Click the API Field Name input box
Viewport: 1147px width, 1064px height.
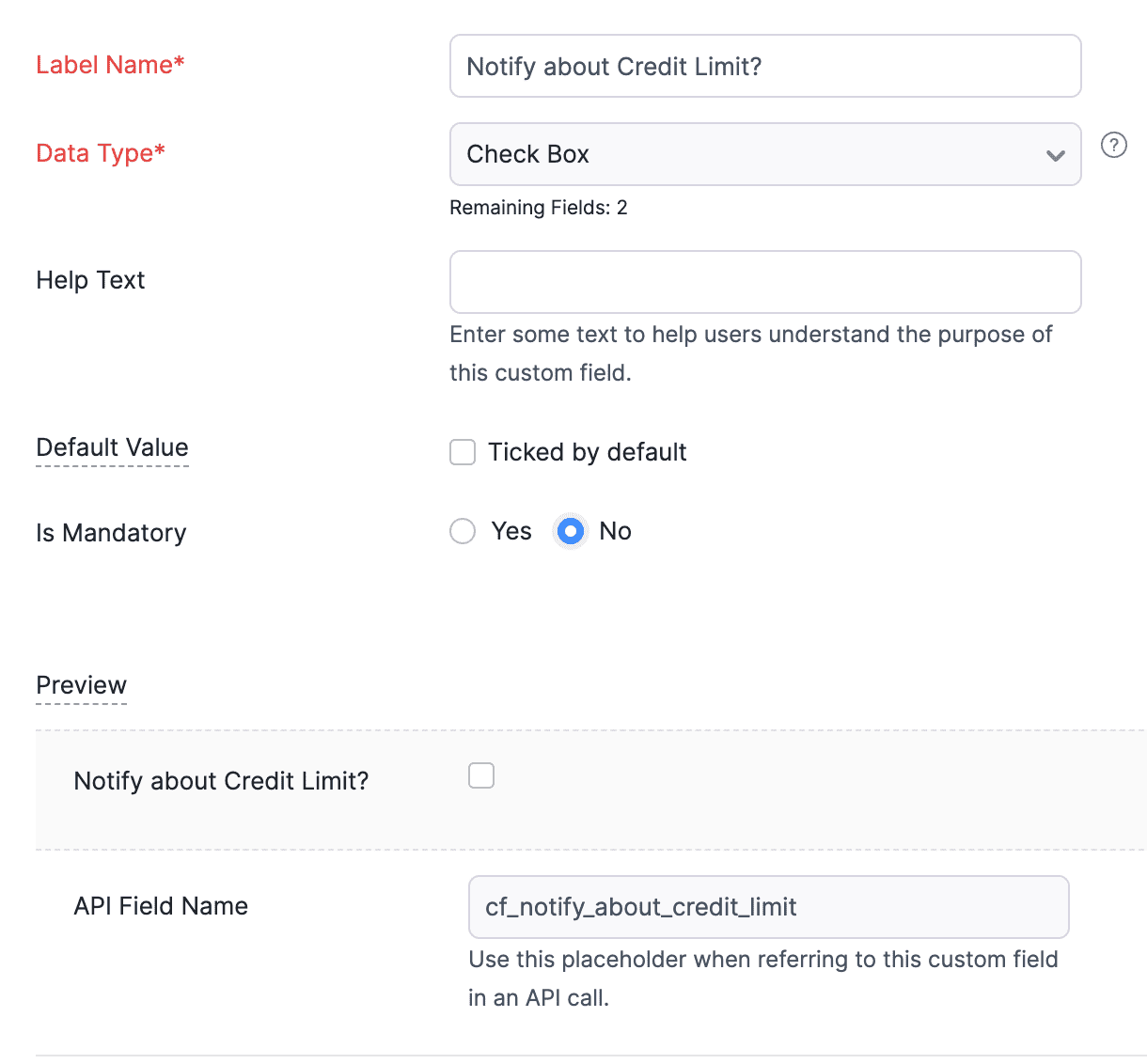click(768, 907)
